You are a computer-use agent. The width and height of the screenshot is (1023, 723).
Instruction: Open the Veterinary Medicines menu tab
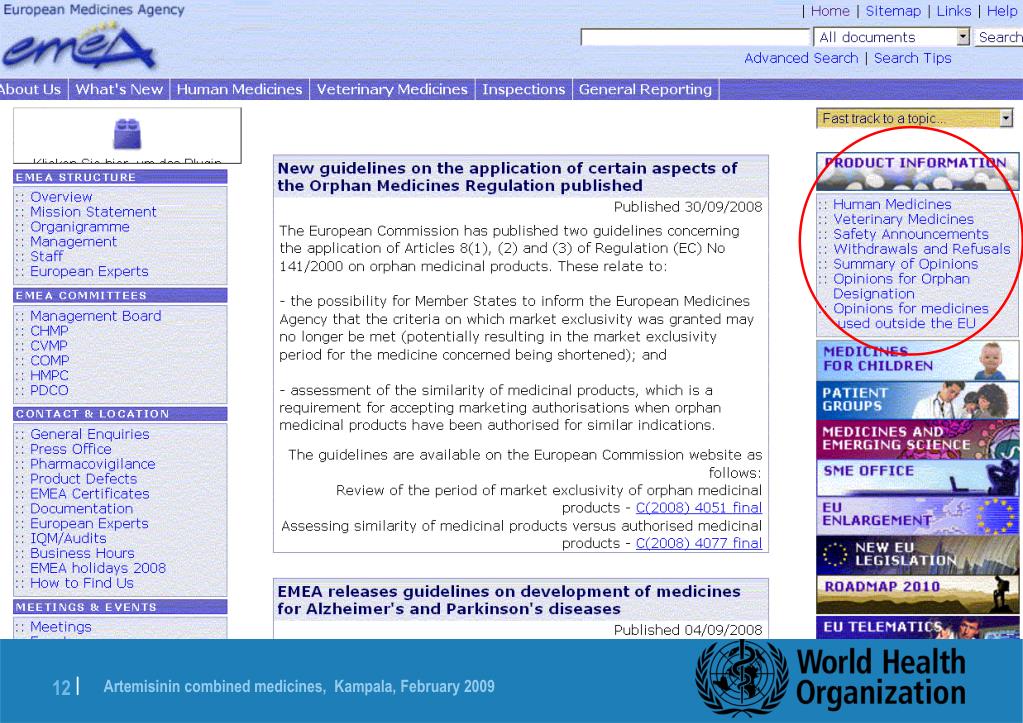392,89
